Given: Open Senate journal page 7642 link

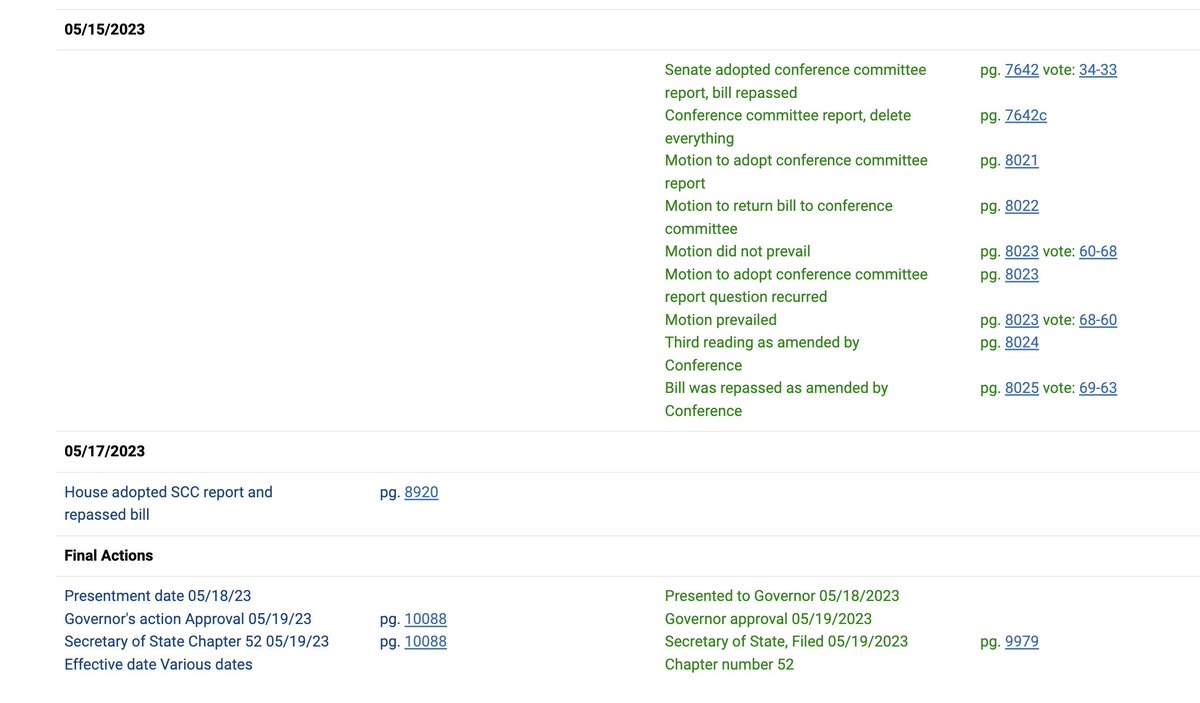Looking at the screenshot, I should click(1021, 70).
